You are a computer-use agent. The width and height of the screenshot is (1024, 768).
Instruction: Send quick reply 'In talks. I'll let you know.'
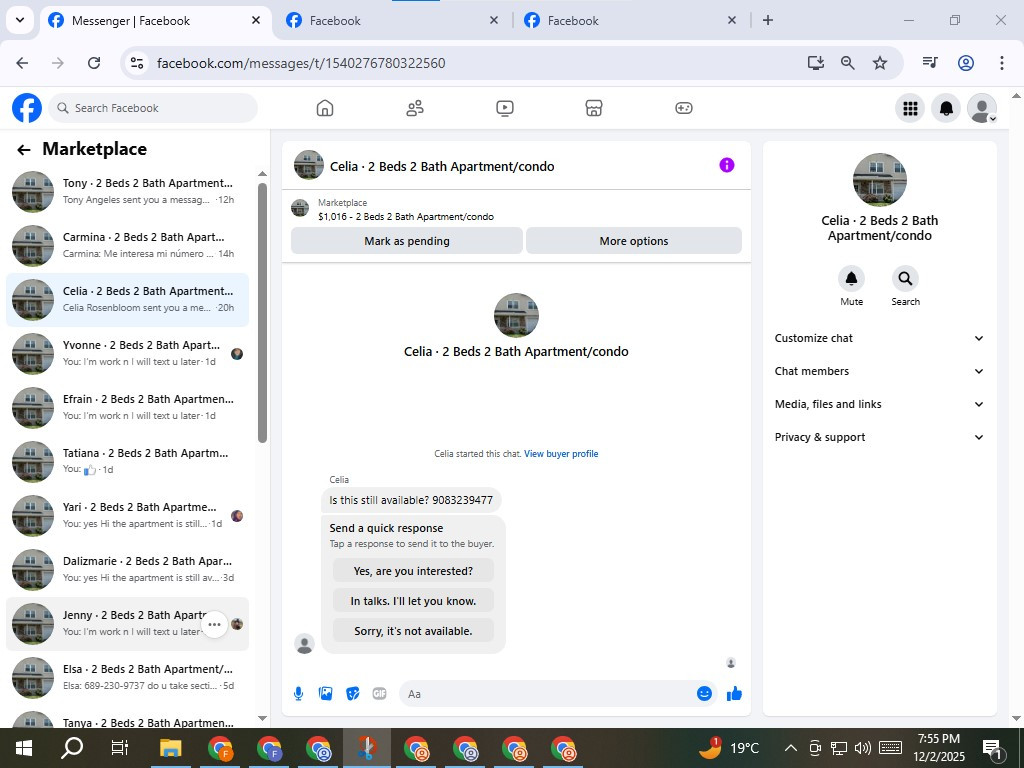tap(413, 601)
